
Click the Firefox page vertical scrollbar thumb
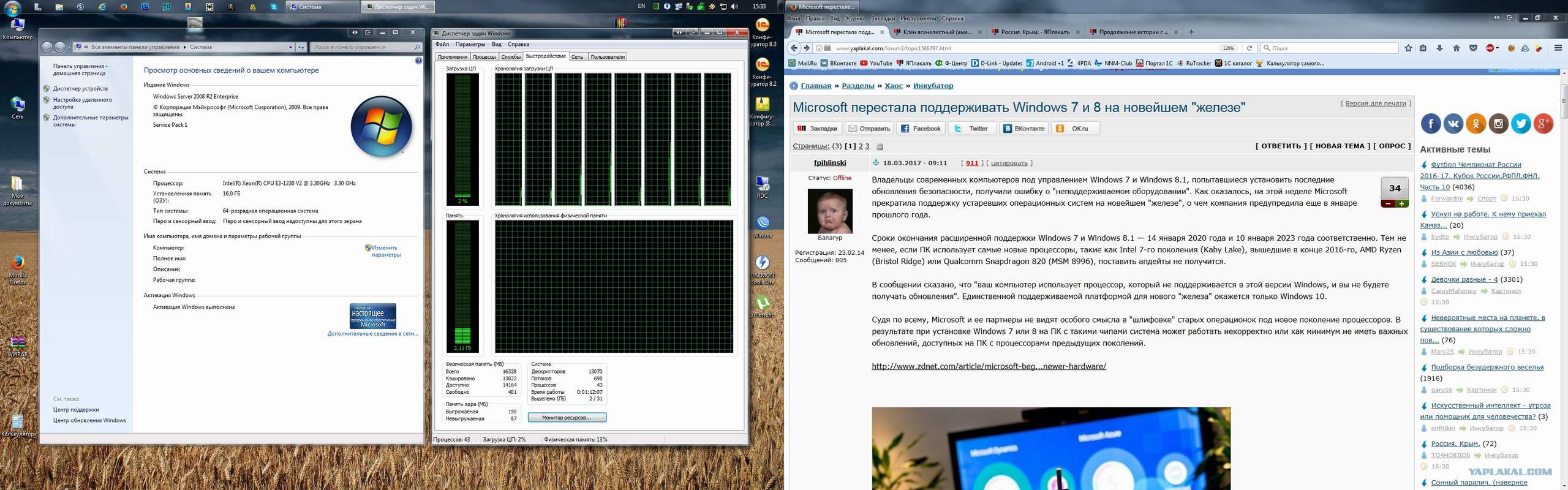click(x=1563, y=101)
